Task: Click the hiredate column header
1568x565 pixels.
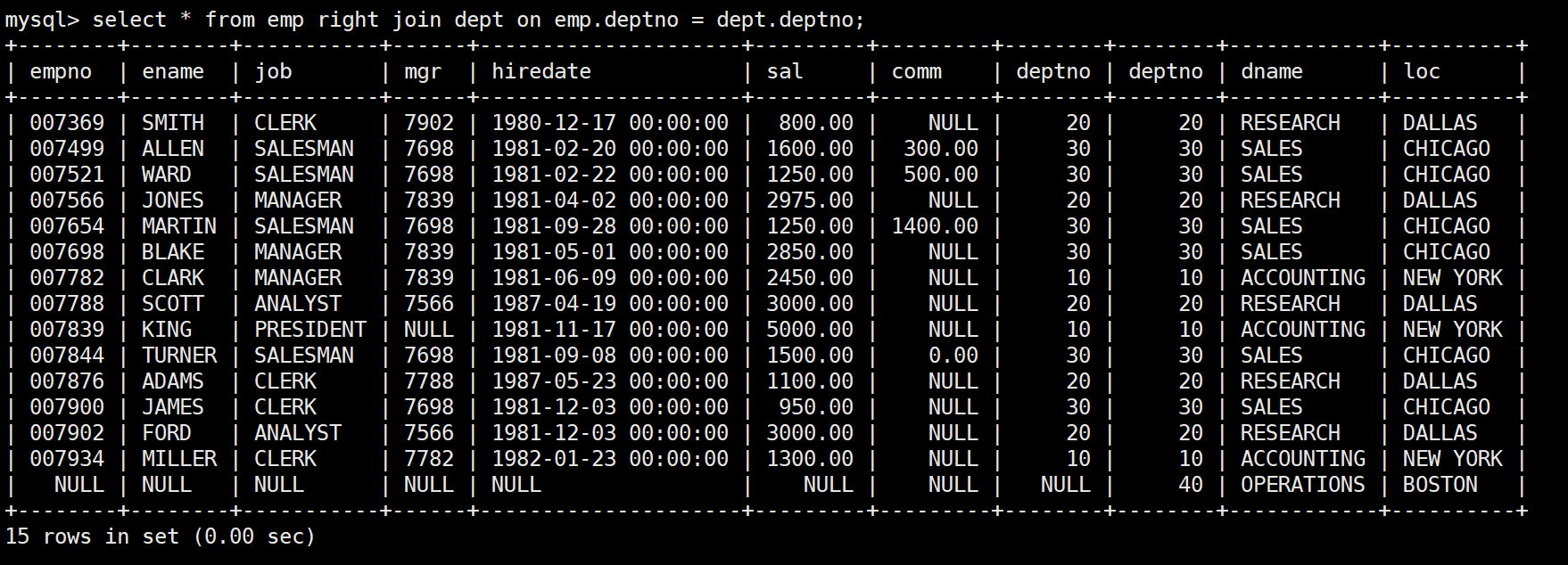Action: tap(541, 71)
